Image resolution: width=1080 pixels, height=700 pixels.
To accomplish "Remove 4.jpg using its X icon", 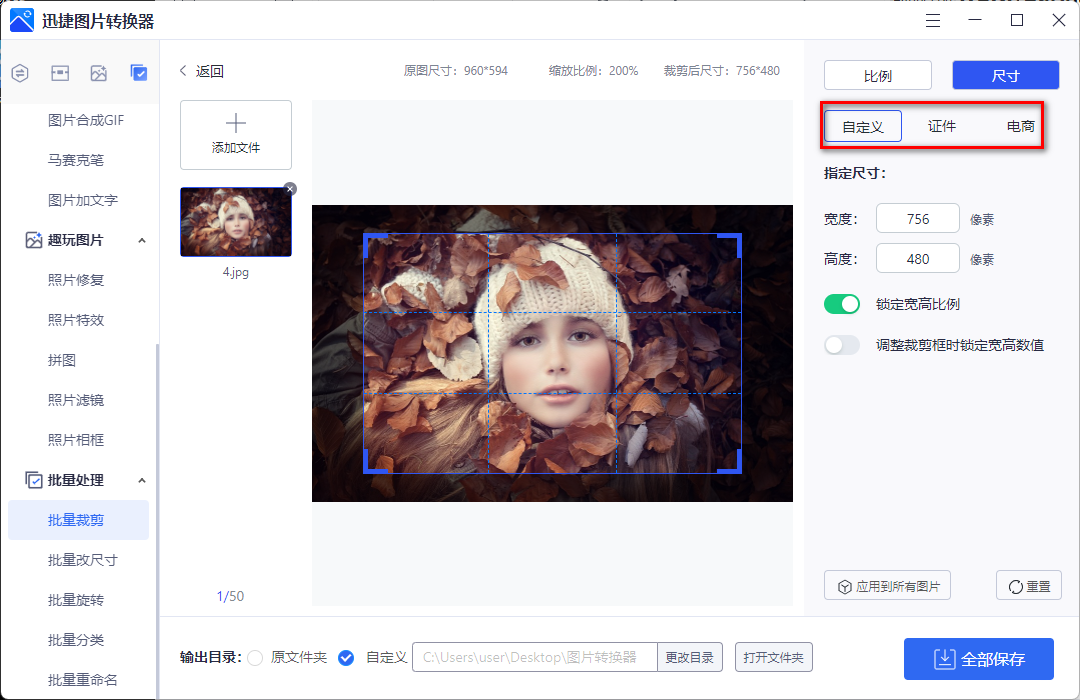I will point(289,188).
